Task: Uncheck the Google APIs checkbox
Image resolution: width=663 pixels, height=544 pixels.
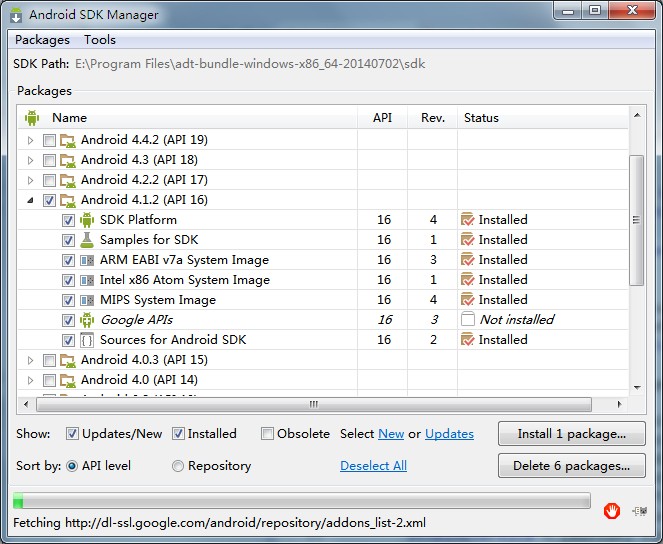Action: click(68, 320)
